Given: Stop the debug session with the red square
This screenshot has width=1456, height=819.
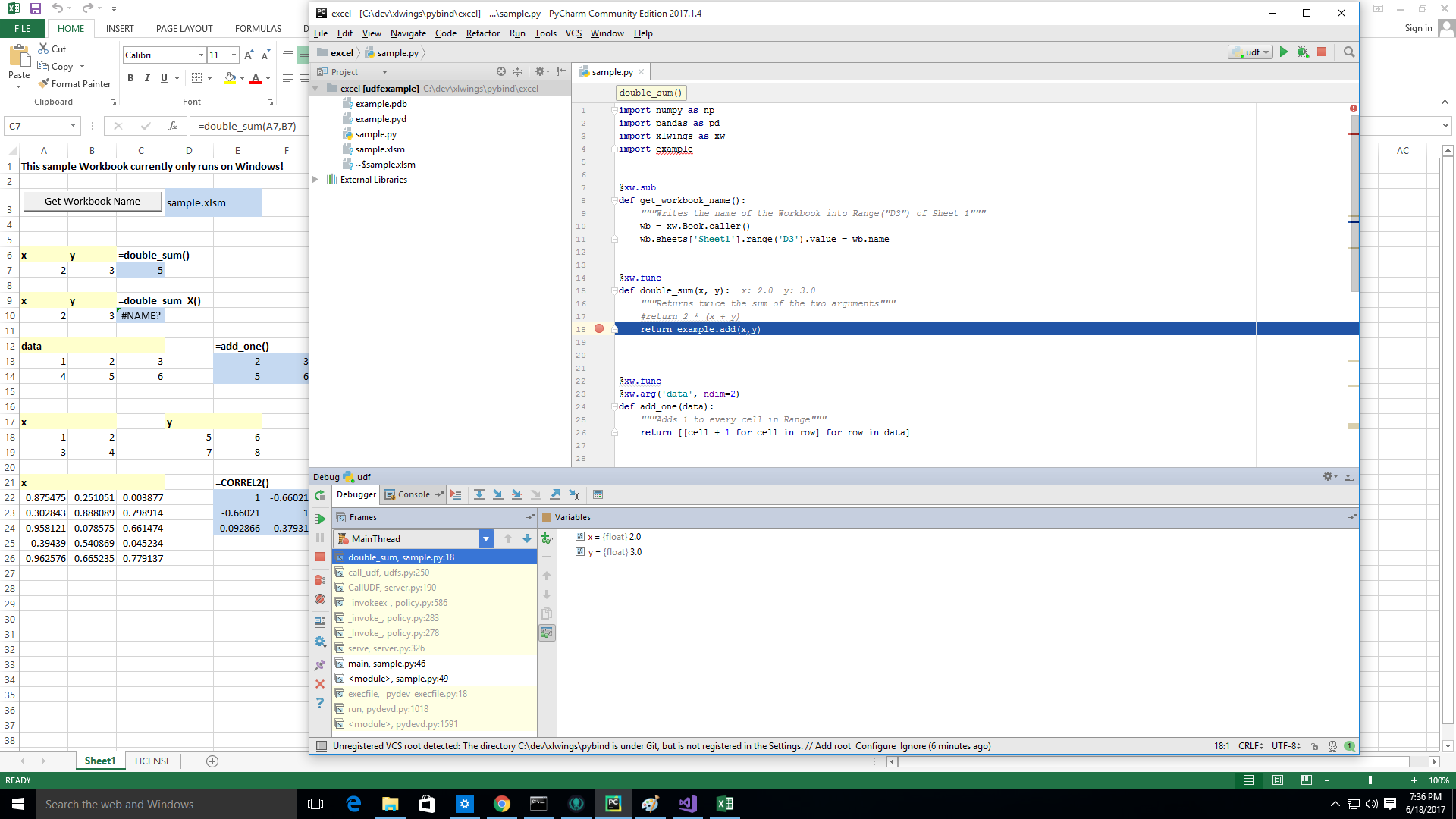Looking at the screenshot, I should click(320, 557).
